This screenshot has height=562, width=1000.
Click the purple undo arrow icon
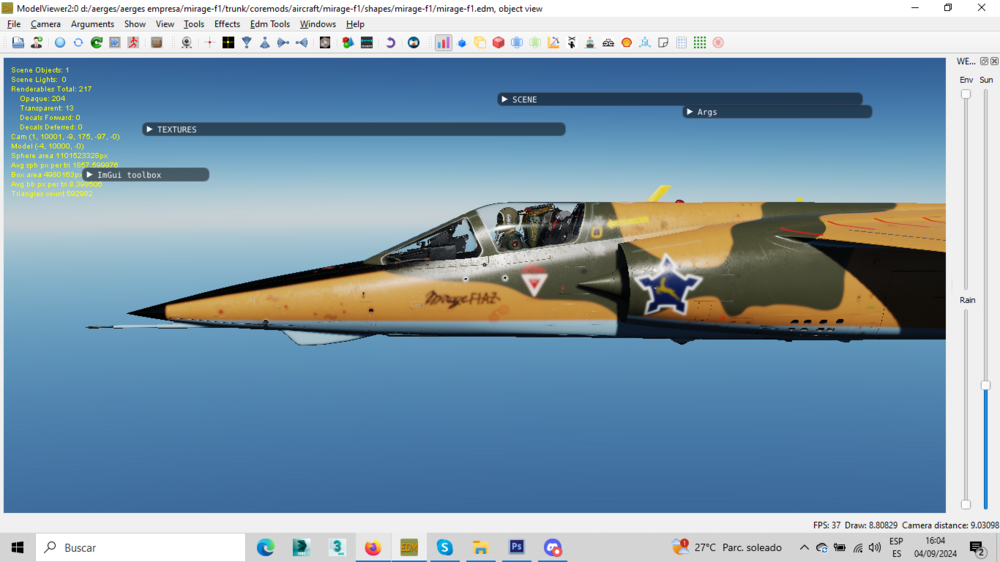[390, 43]
